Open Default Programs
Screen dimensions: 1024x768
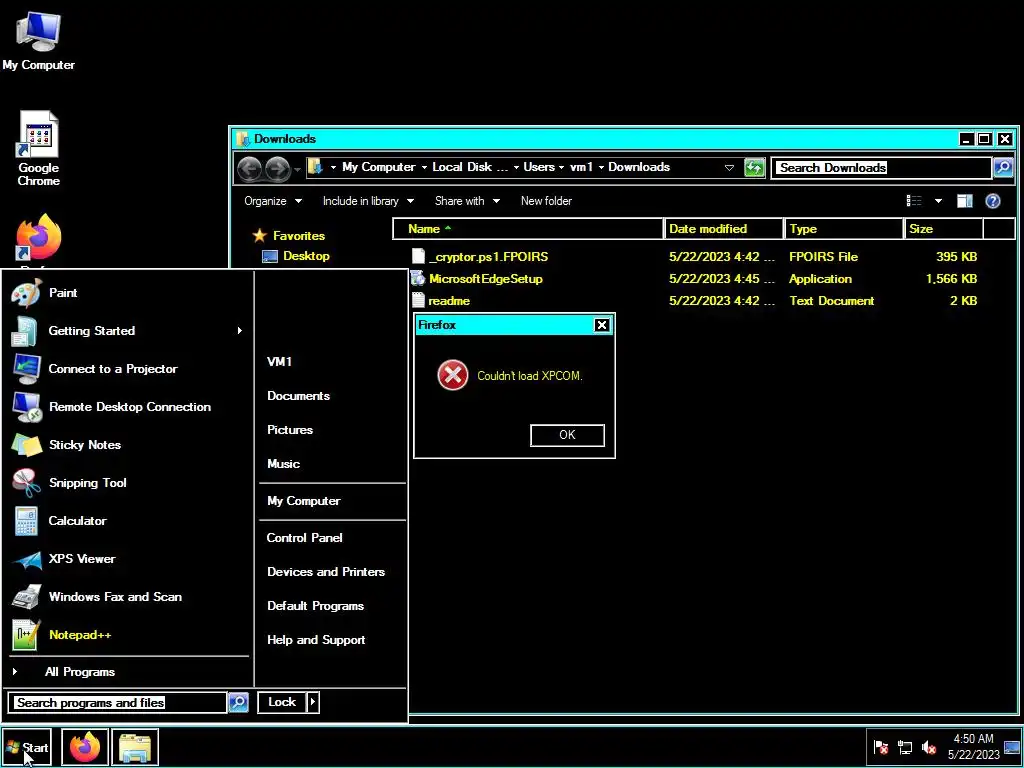coord(315,605)
